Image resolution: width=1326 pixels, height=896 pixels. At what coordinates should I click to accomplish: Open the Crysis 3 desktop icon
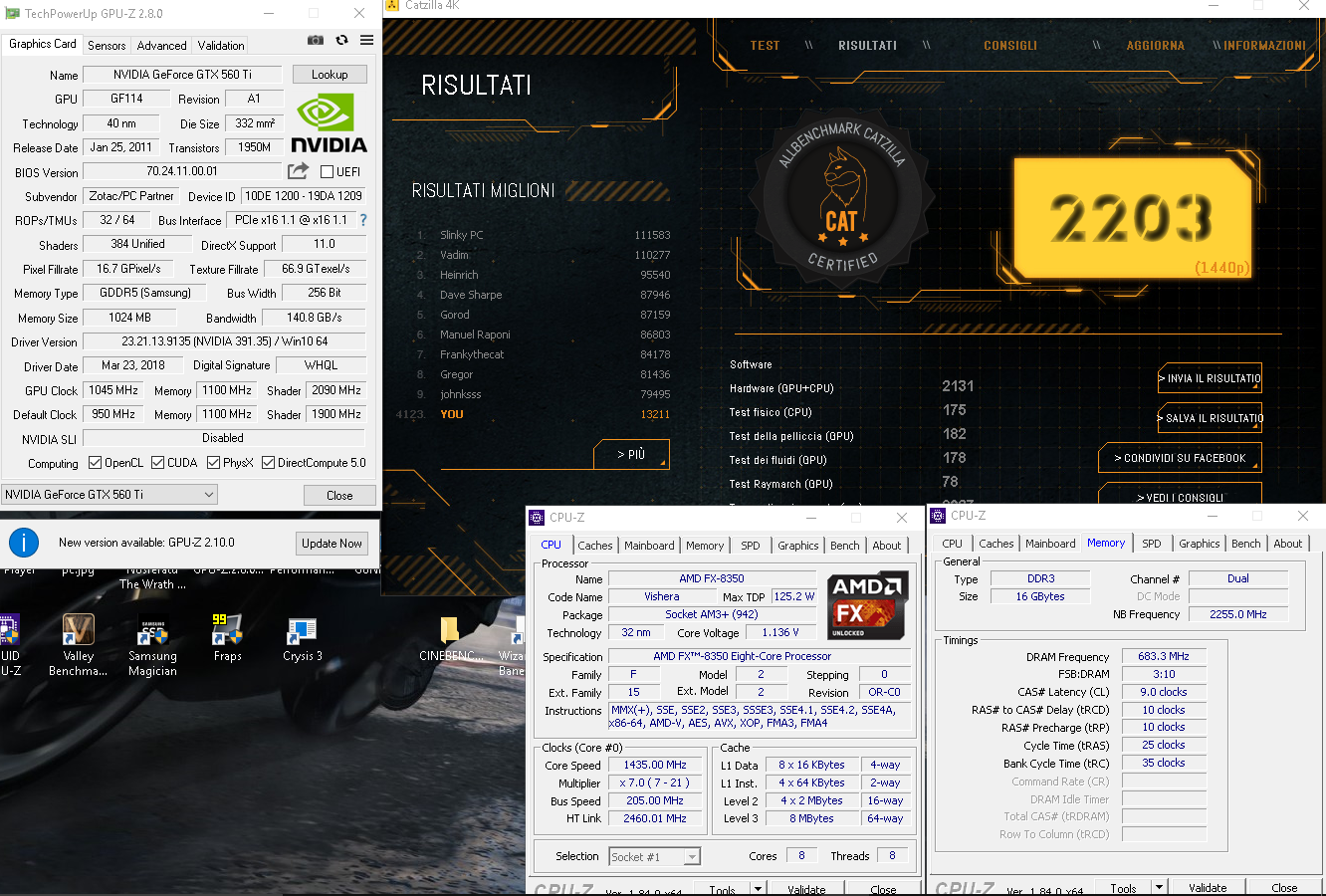pyautogui.click(x=302, y=638)
